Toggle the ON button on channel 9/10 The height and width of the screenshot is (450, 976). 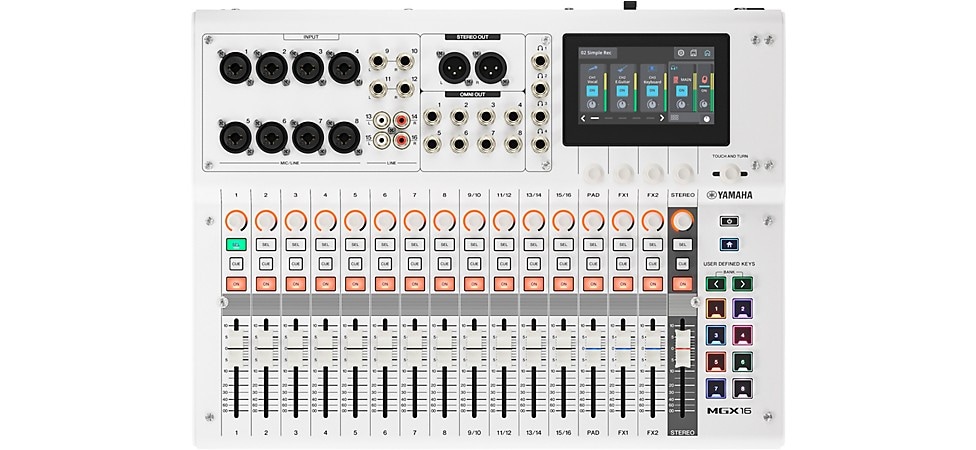point(474,284)
